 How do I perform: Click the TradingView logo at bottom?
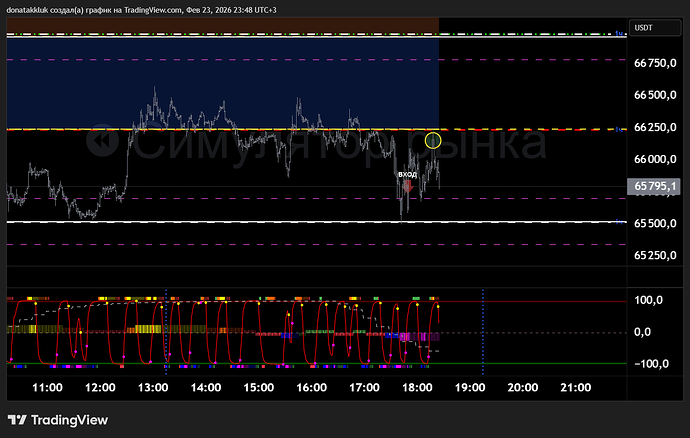pyautogui.click(x=58, y=420)
